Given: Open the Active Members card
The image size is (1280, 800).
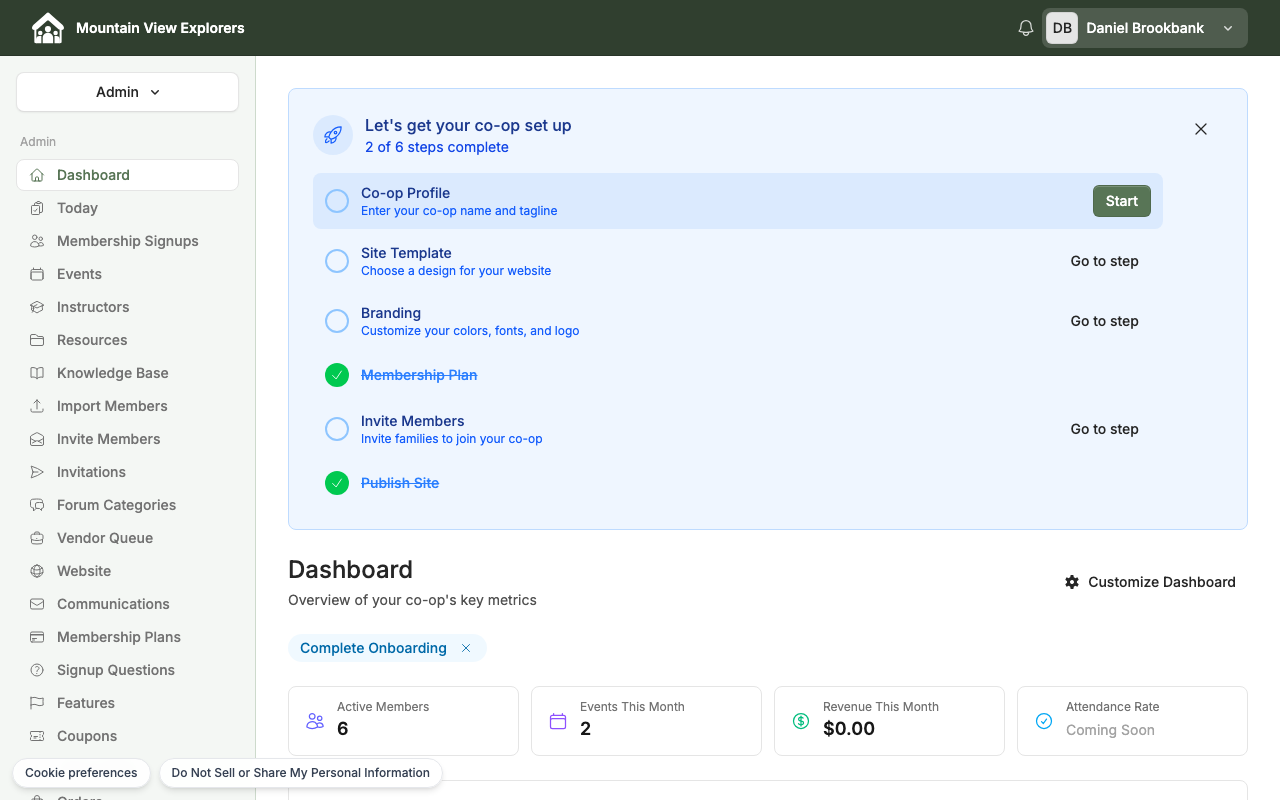Looking at the screenshot, I should [x=403, y=721].
